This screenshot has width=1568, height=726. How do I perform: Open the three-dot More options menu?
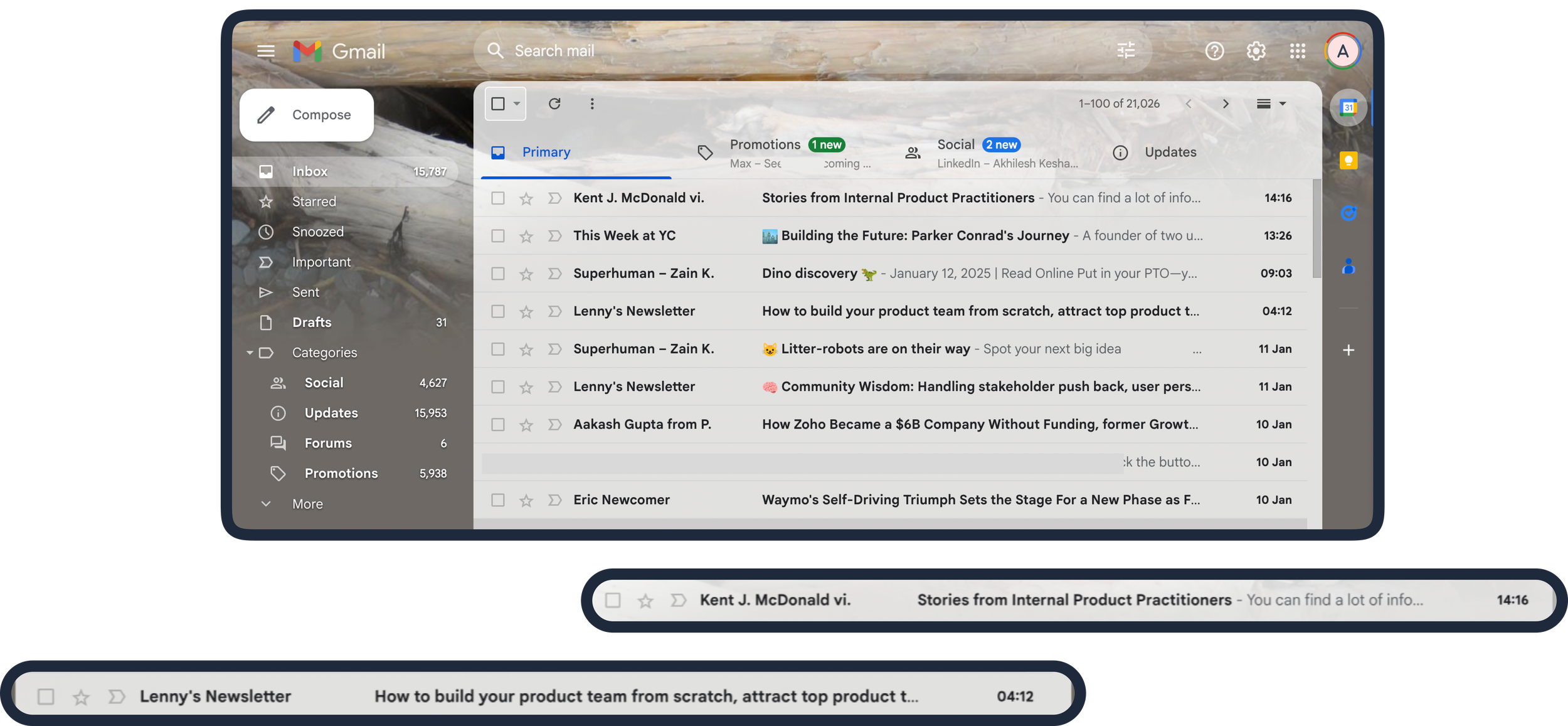click(x=591, y=104)
